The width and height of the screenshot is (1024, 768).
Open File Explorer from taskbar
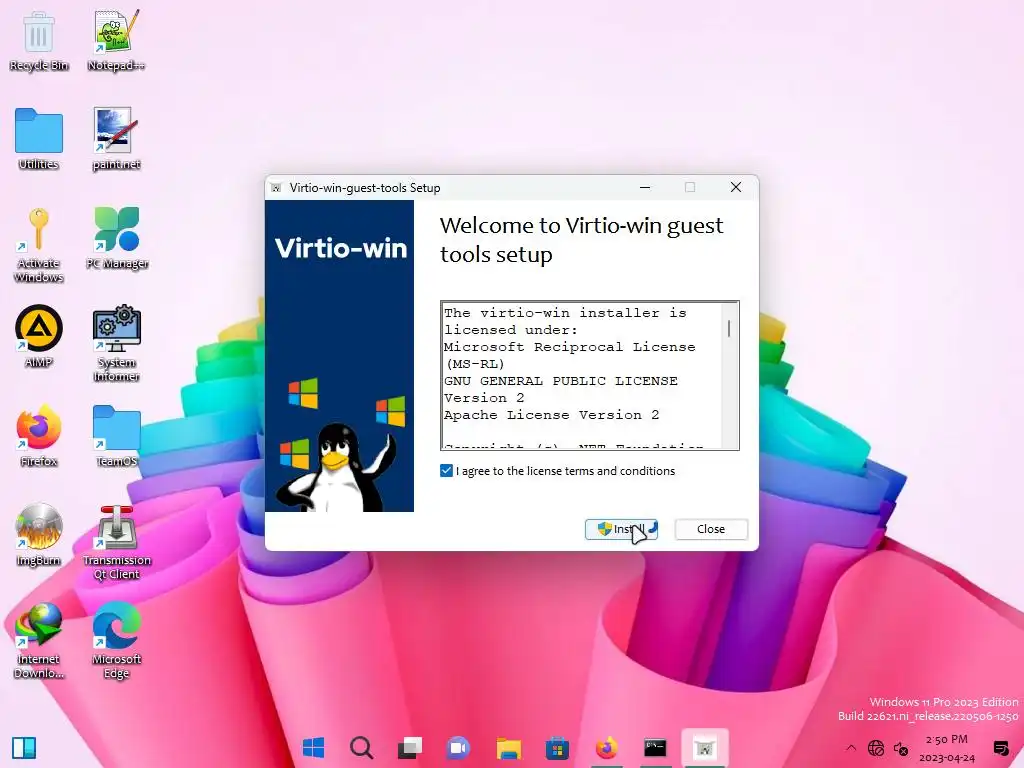coord(508,747)
